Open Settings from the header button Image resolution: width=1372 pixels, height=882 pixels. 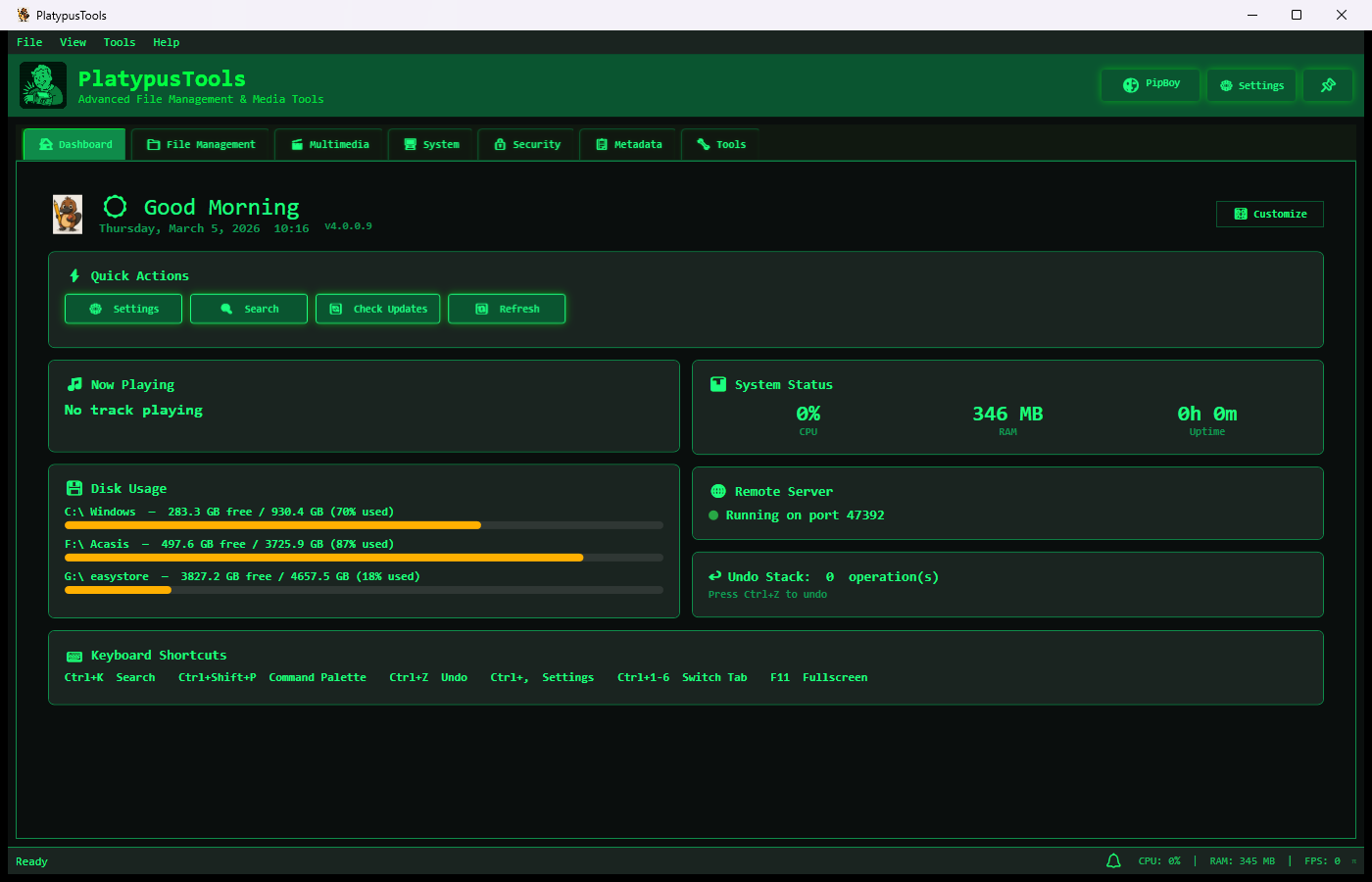pos(1251,85)
